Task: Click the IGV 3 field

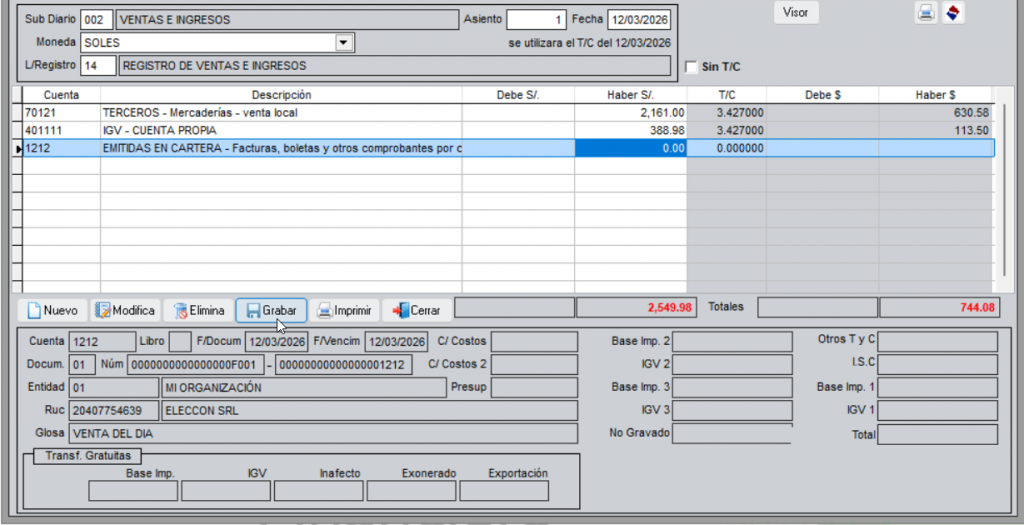Action: 732,411
